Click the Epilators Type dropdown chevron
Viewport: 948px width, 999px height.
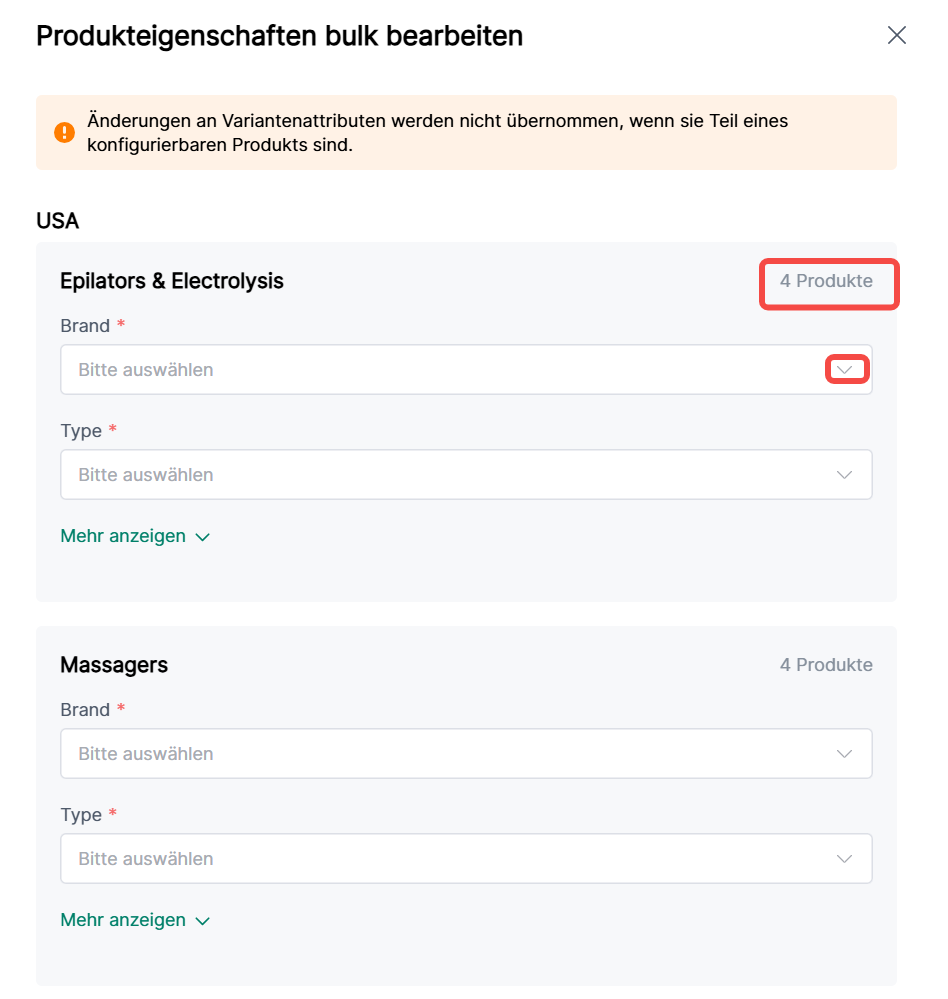pos(845,475)
